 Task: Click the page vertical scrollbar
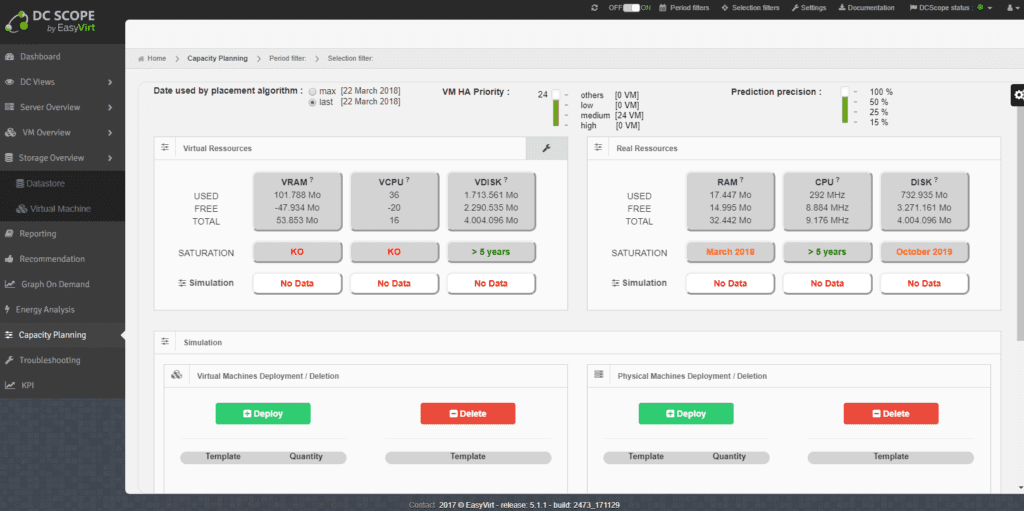point(1020,224)
